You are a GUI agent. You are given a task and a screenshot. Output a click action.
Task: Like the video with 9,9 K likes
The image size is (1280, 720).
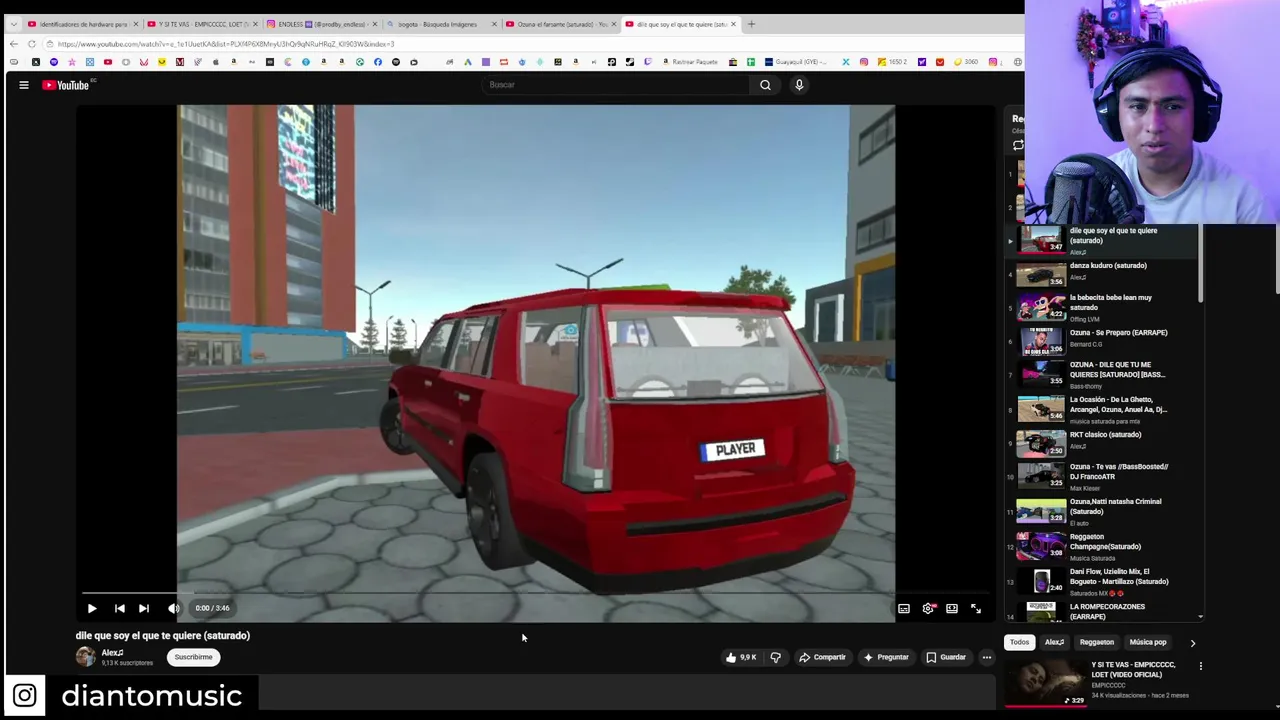pos(741,657)
